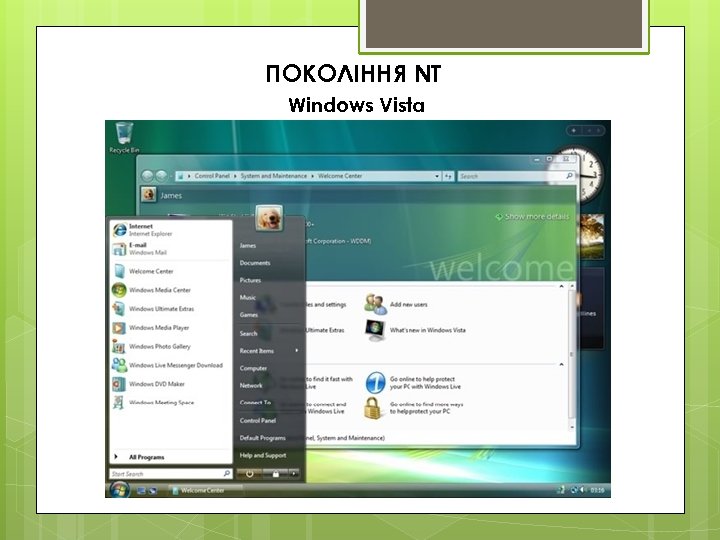Click Switch between windows quick launch icon
720x540 pixels.
coord(152,490)
